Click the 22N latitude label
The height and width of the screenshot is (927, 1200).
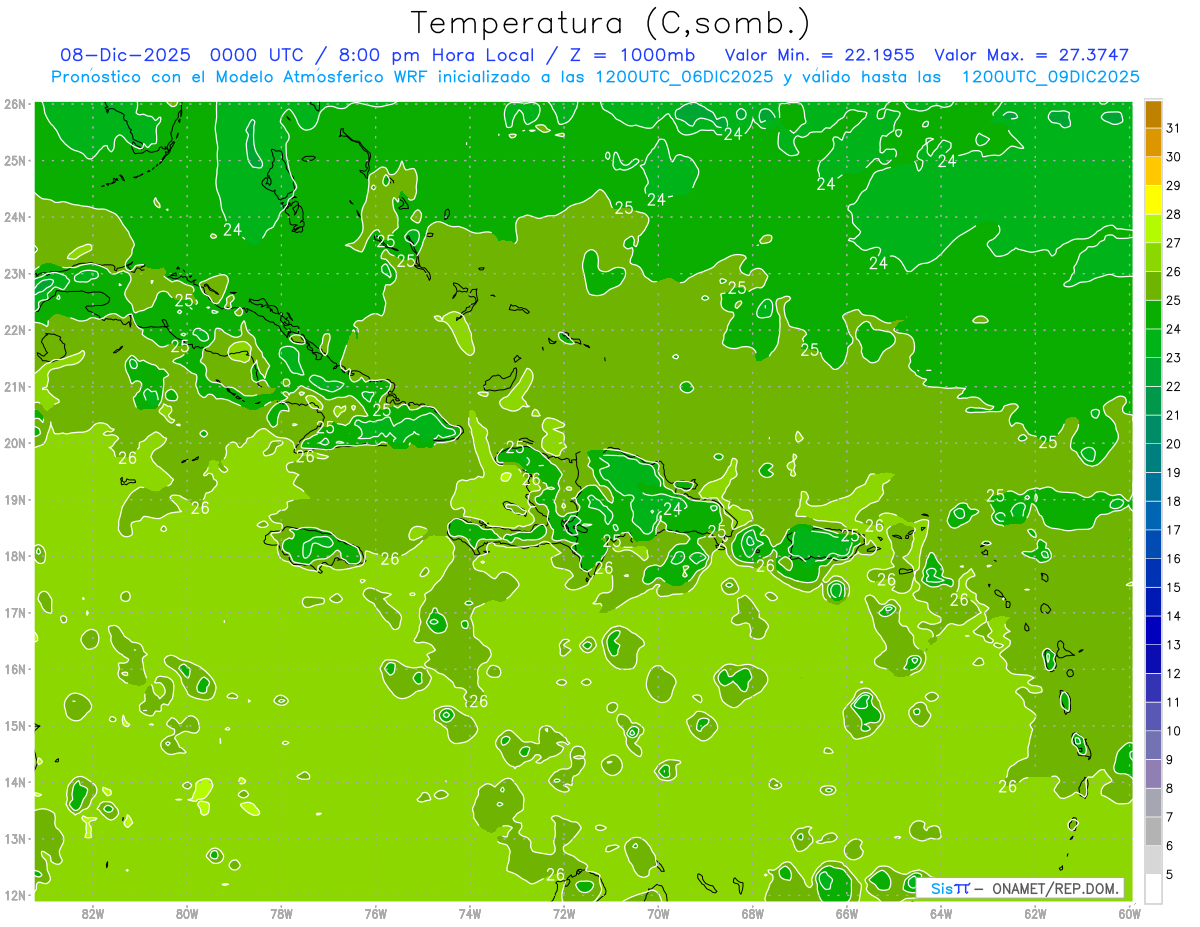[x=14, y=330]
